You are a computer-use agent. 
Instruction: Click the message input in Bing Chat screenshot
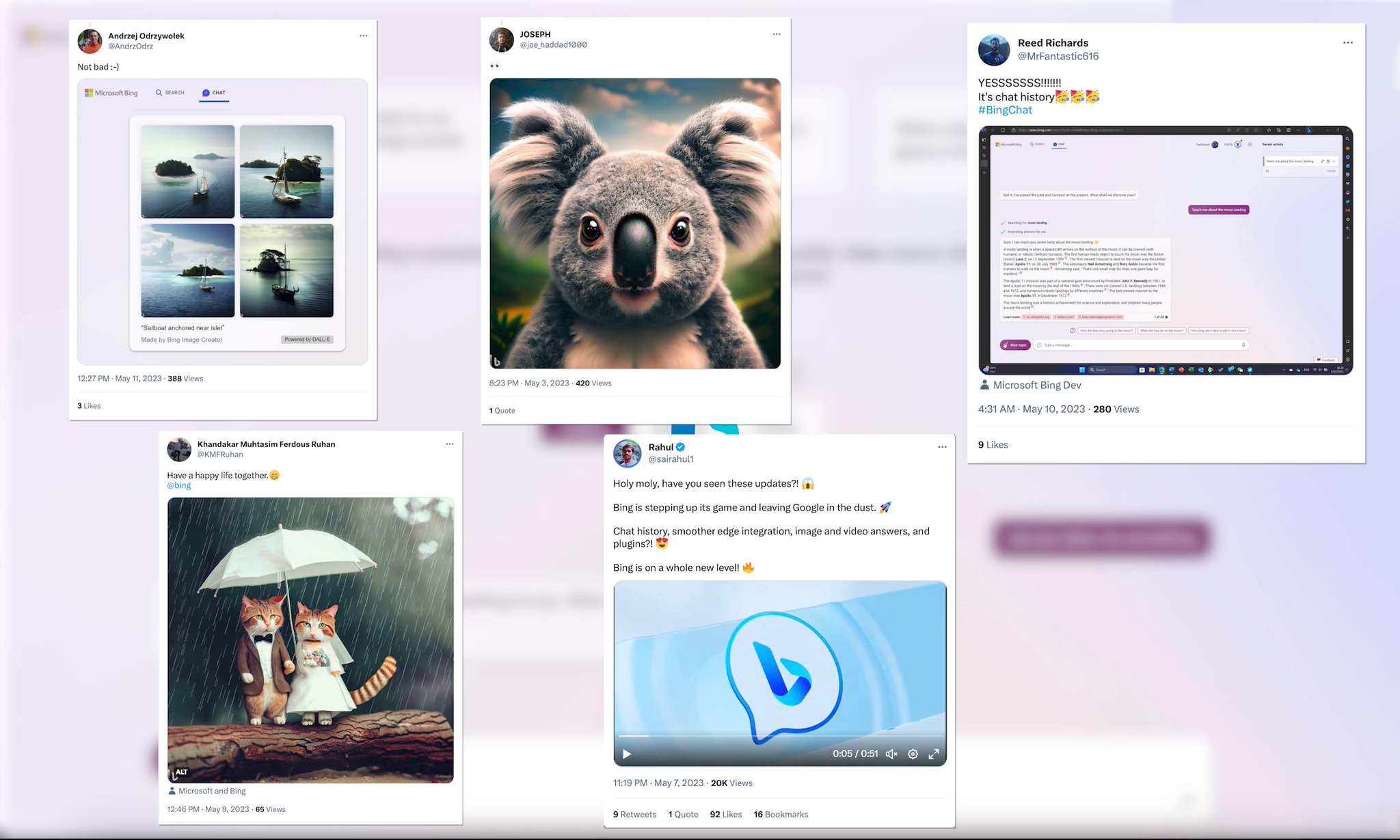pyautogui.click(x=1141, y=345)
